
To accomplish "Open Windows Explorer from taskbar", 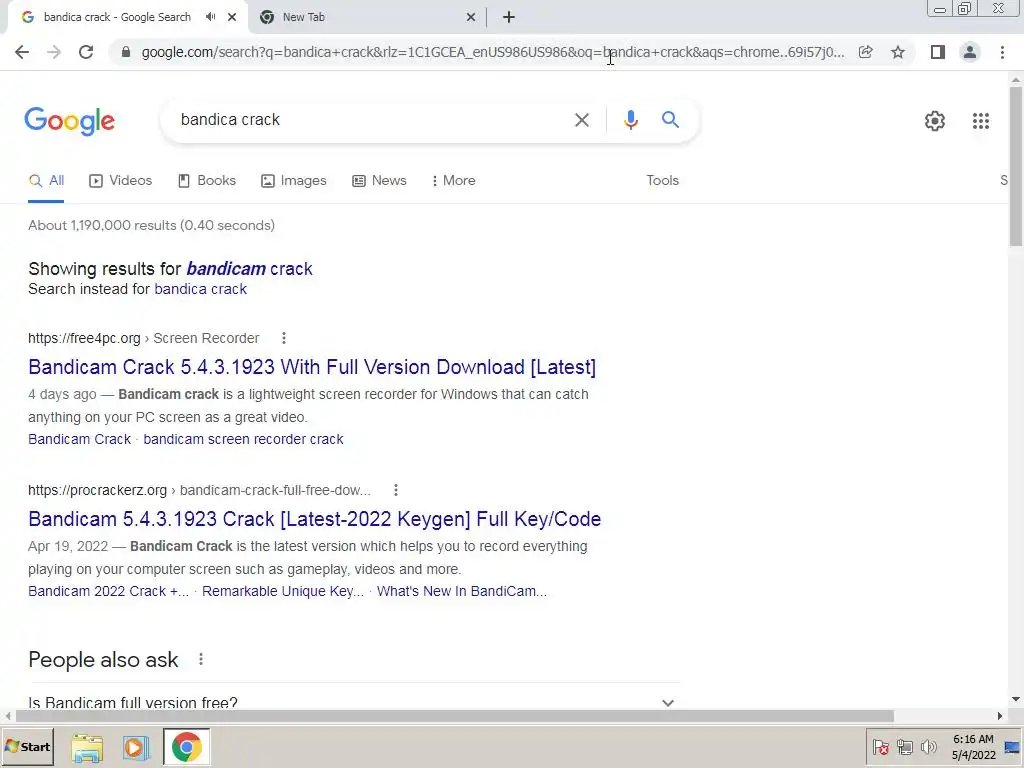I will pyautogui.click(x=87, y=747).
